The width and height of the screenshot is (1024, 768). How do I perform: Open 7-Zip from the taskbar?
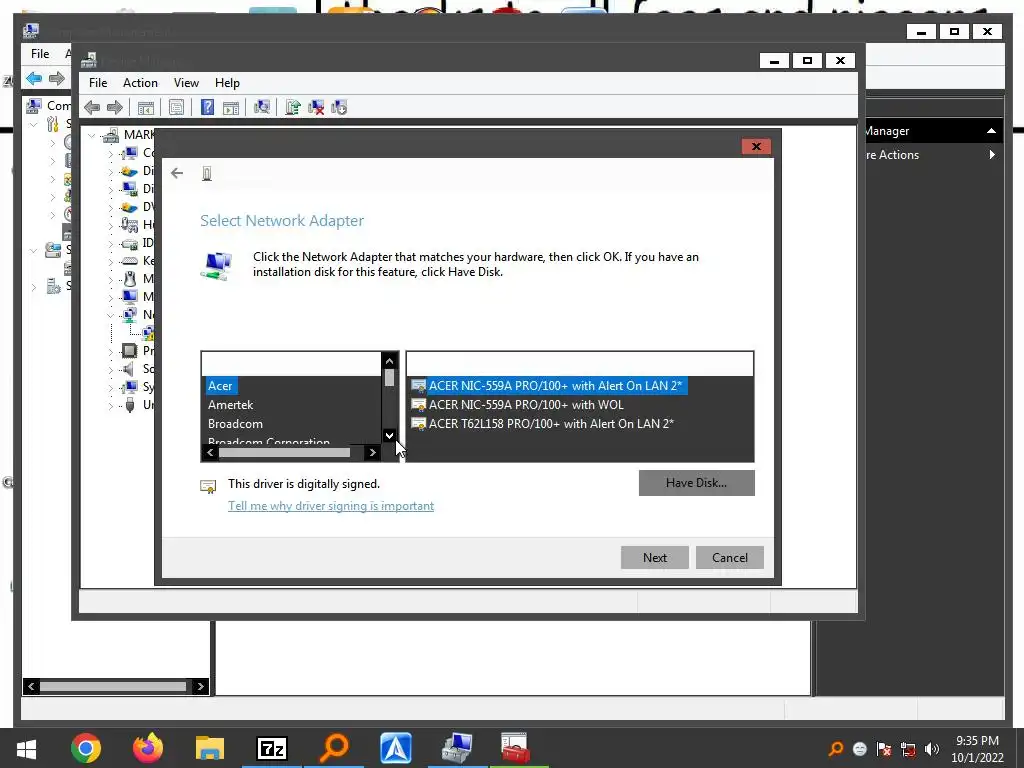click(272, 748)
